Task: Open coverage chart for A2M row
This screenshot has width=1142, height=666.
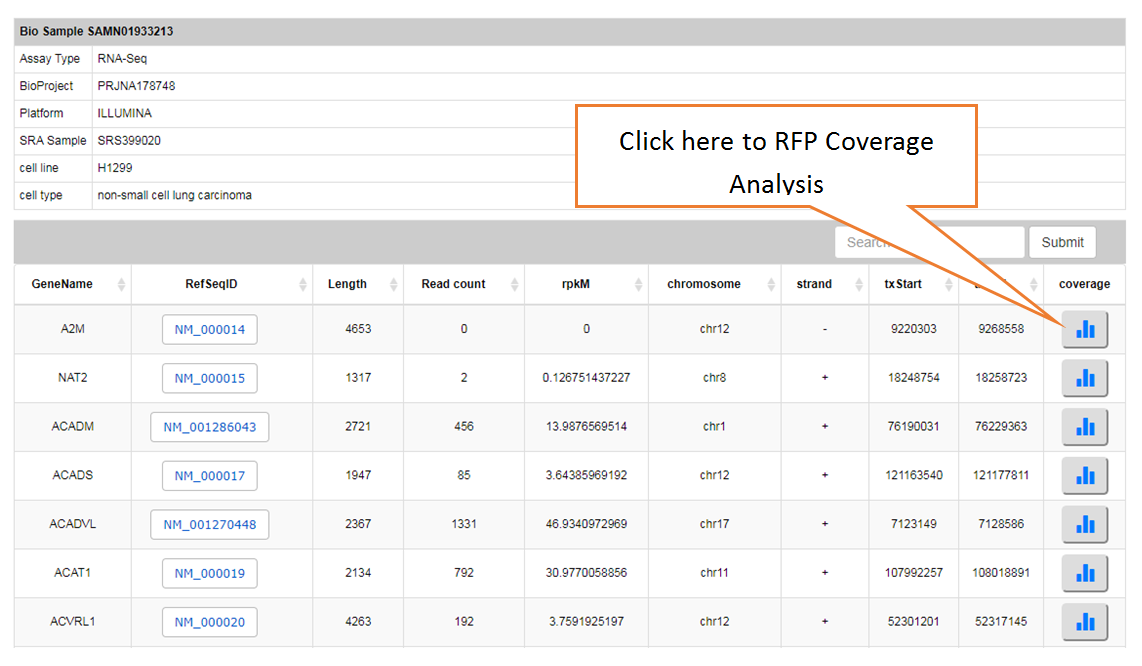Action: 1084,329
